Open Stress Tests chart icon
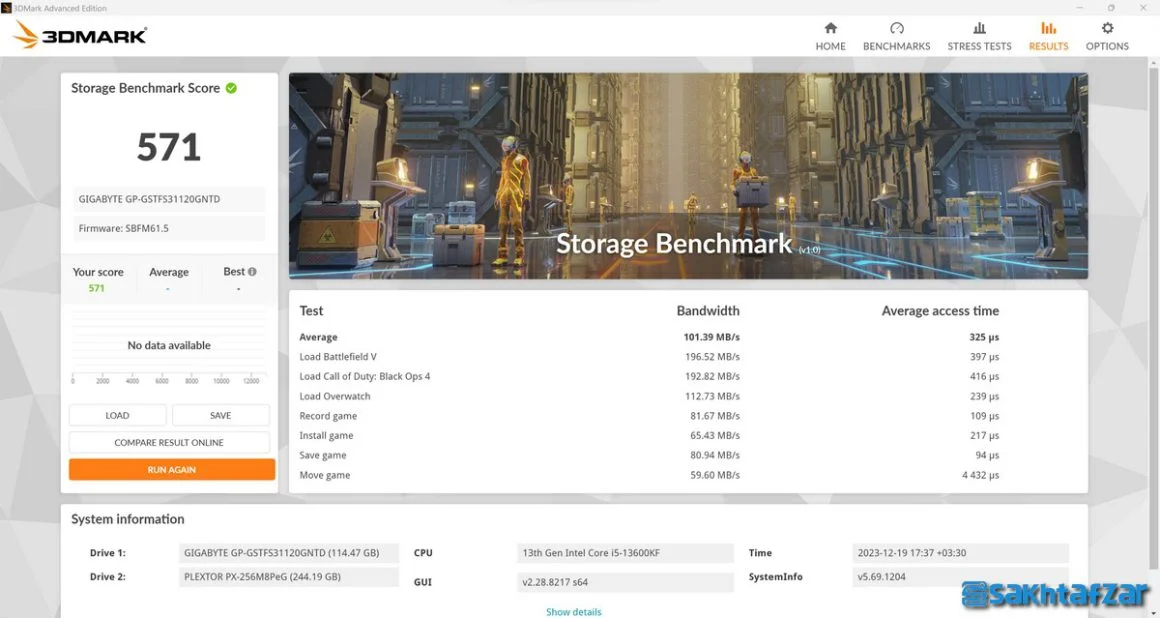 click(979, 28)
